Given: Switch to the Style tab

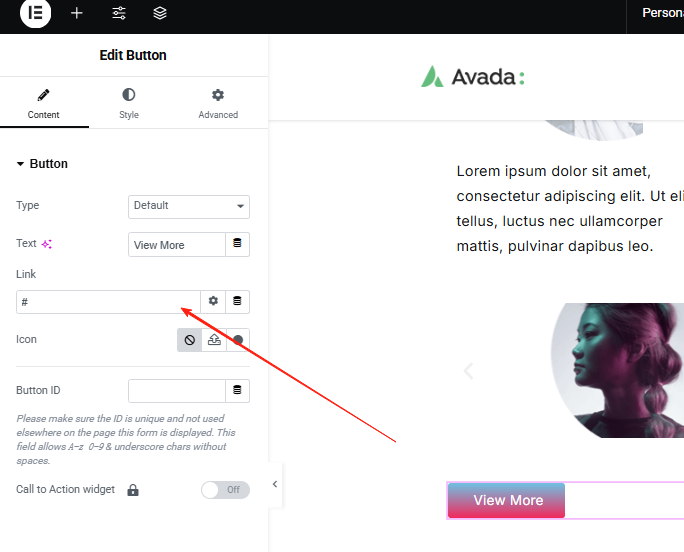Looking at the screenshot, I should (129, 103).
